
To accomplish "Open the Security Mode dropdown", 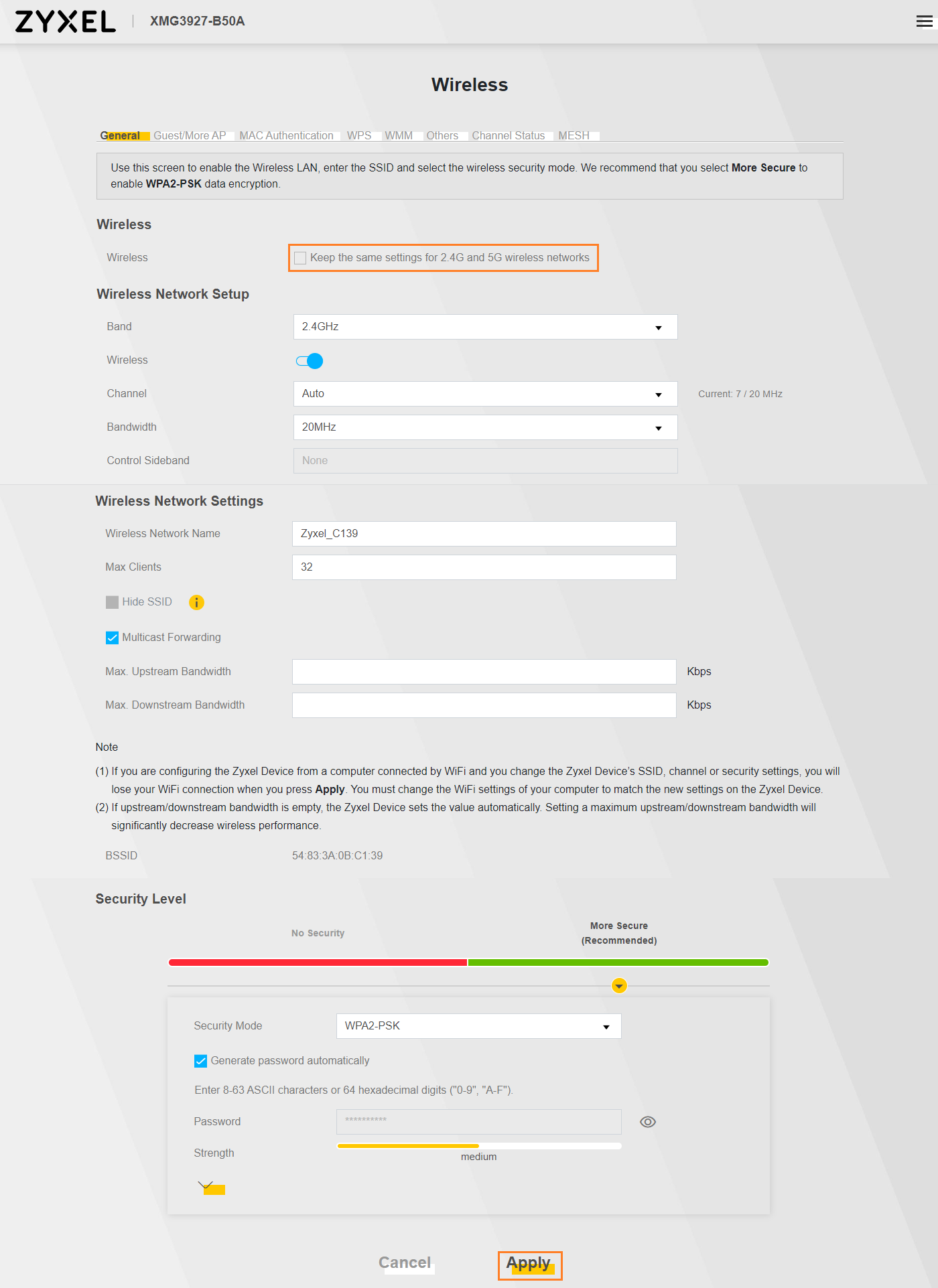I will click(478, 1026).
